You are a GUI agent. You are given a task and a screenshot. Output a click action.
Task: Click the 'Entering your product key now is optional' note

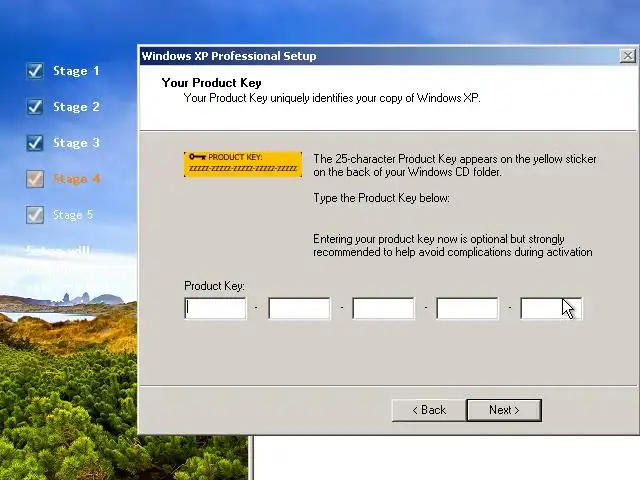tap(453, 245)
